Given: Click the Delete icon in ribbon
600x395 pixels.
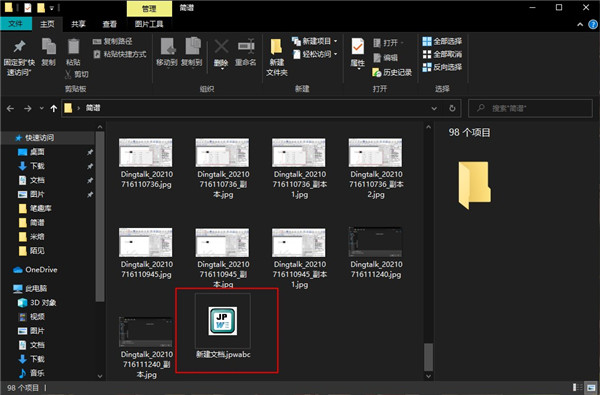Looking at the screenshot, I should point(221,47).
